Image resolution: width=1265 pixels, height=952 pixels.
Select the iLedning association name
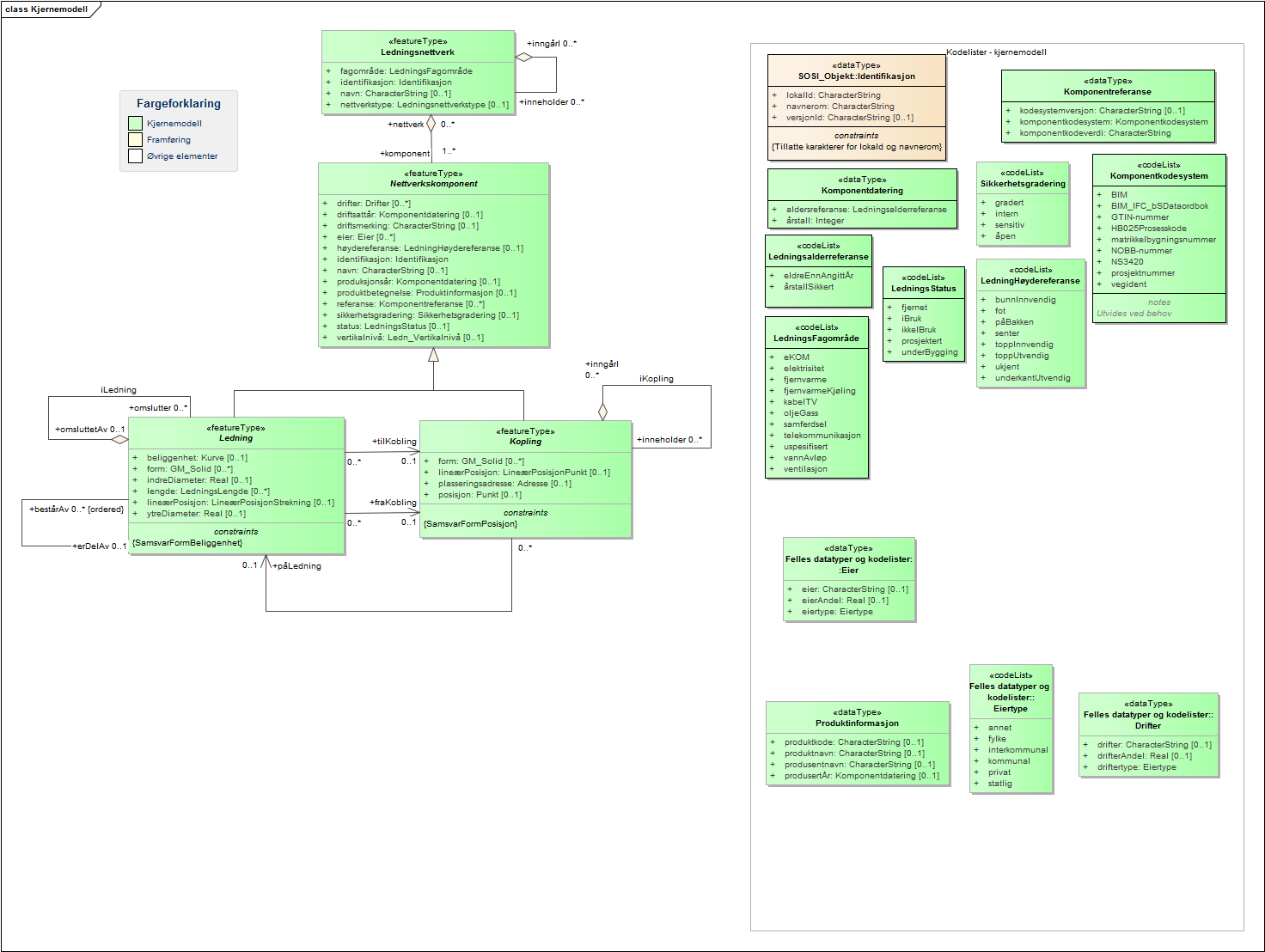click(119, 390)
